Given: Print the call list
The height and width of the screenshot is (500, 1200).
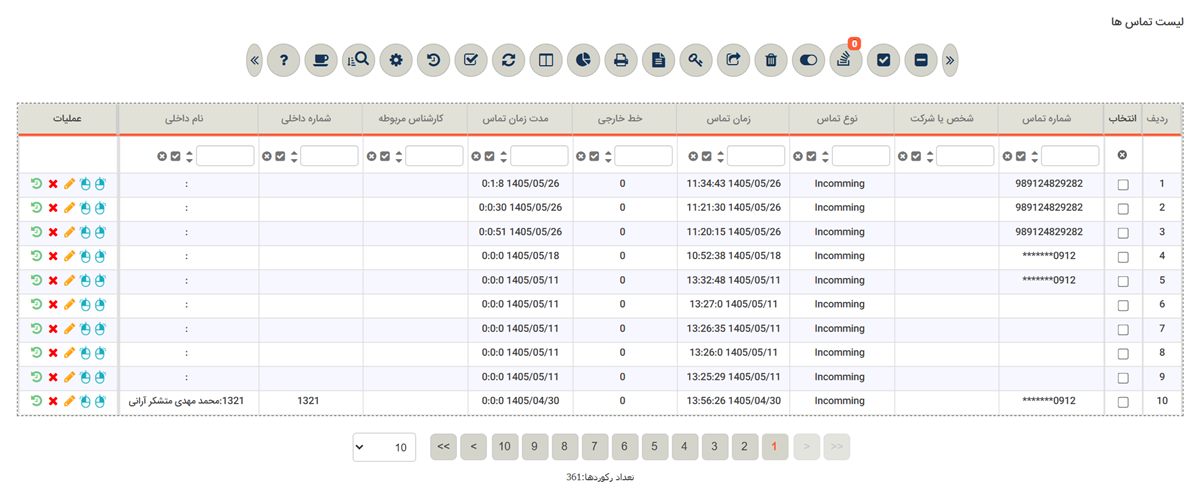Looking at the screenshot, I should 620,60.
